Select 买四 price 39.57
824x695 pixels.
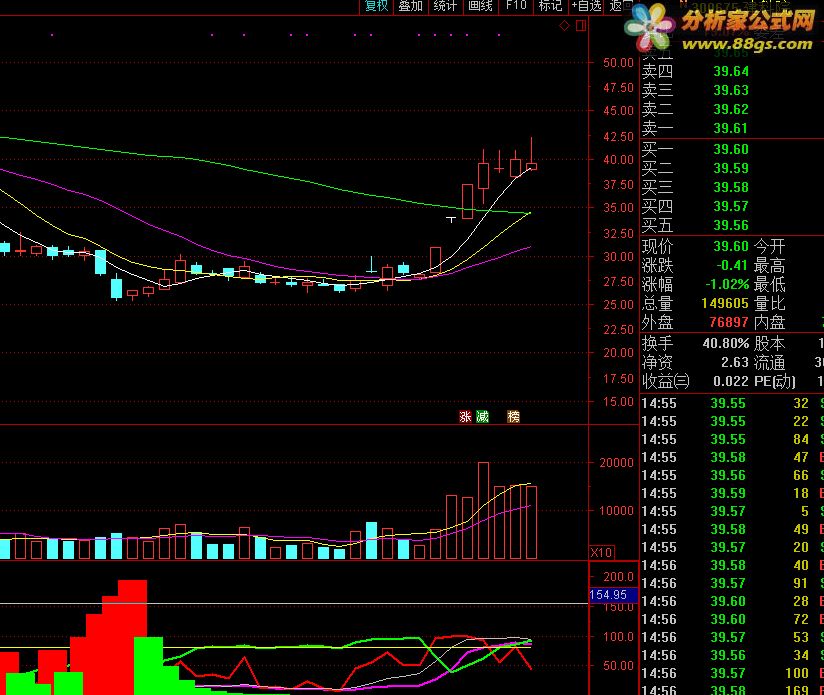click(x=730, y=206)
